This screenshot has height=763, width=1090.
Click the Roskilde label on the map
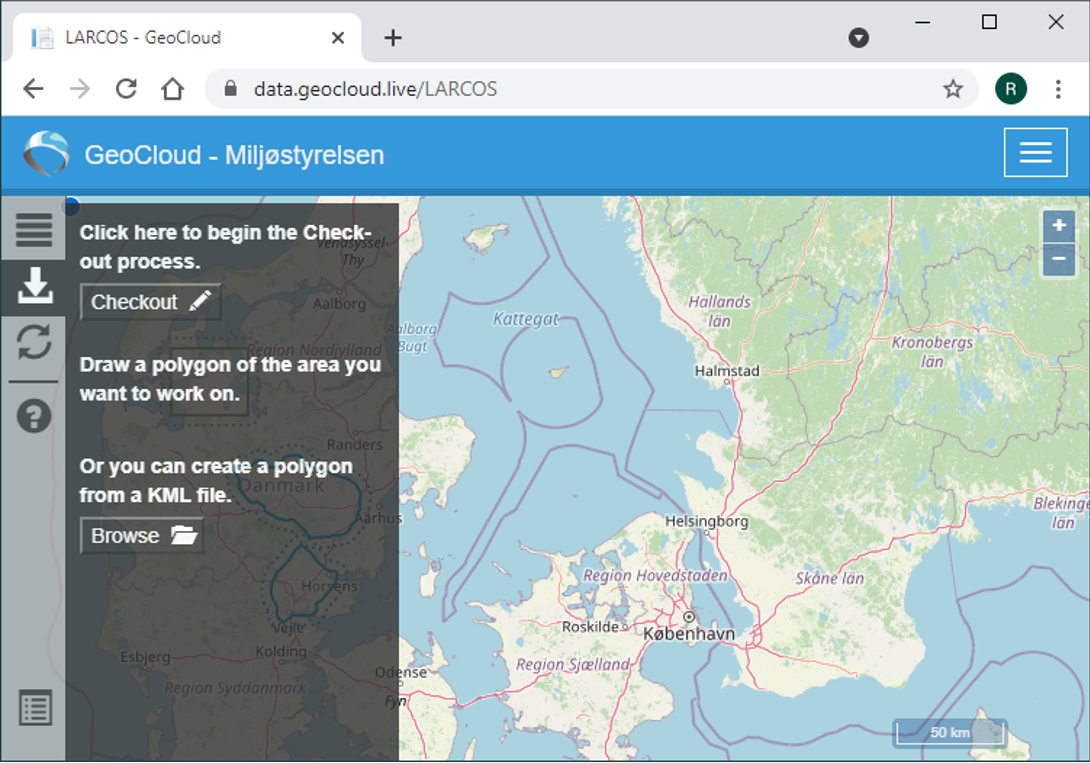click(590, 627)
